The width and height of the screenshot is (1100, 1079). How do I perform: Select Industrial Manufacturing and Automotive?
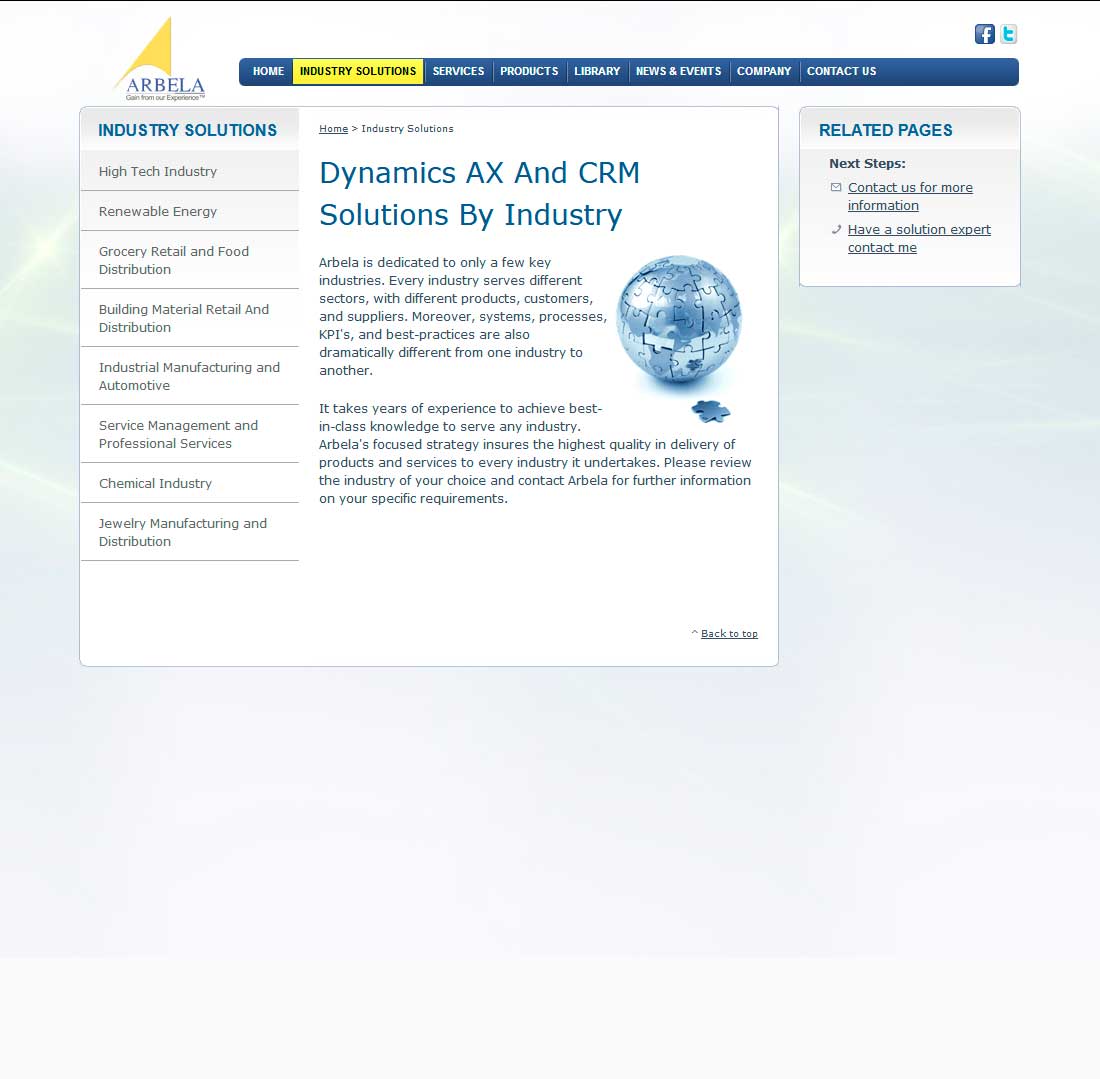pyautogui.click(x=189, y=376)
